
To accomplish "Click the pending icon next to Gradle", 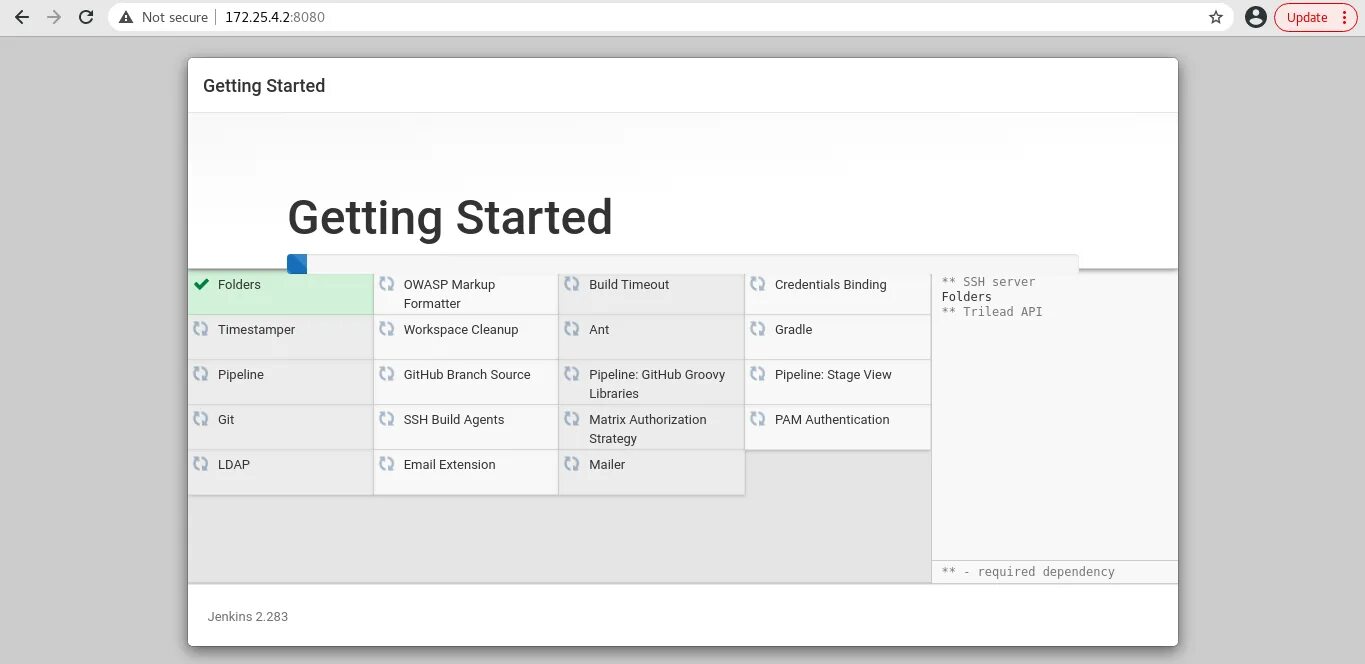I will tap(758, 329).
